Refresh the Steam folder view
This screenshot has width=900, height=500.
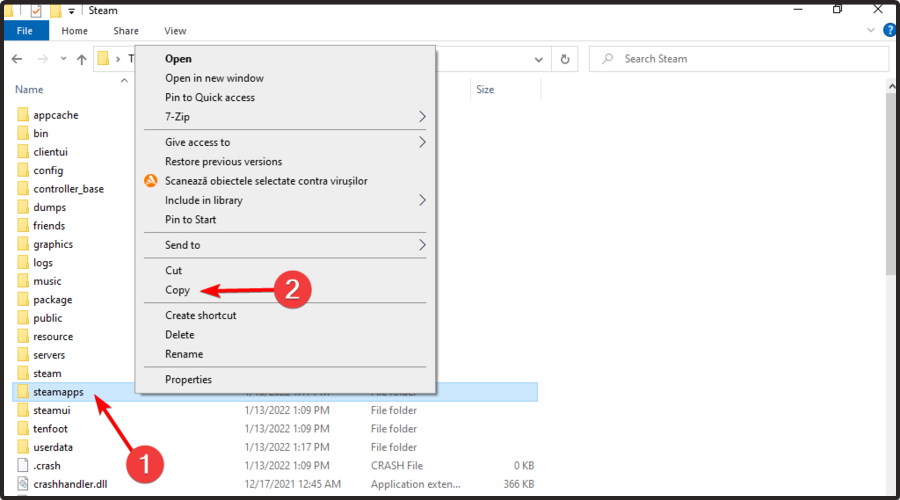pos(565,59)
